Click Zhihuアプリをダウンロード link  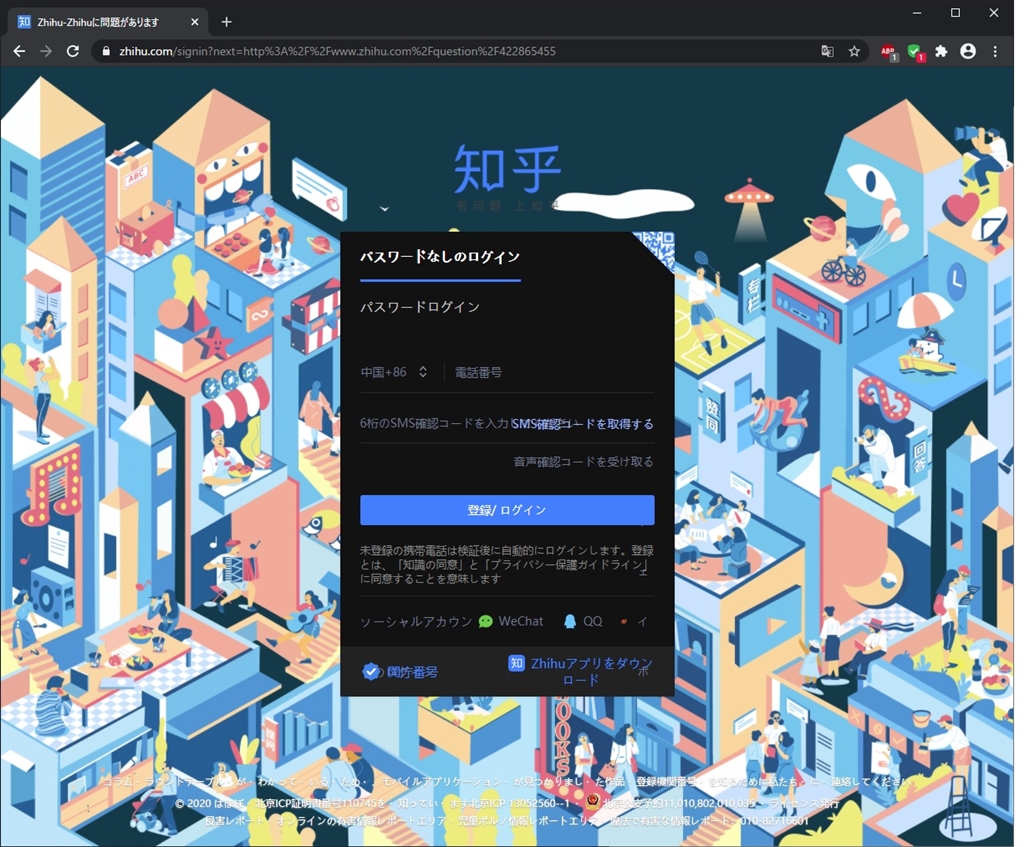click(x=591, y=671)
